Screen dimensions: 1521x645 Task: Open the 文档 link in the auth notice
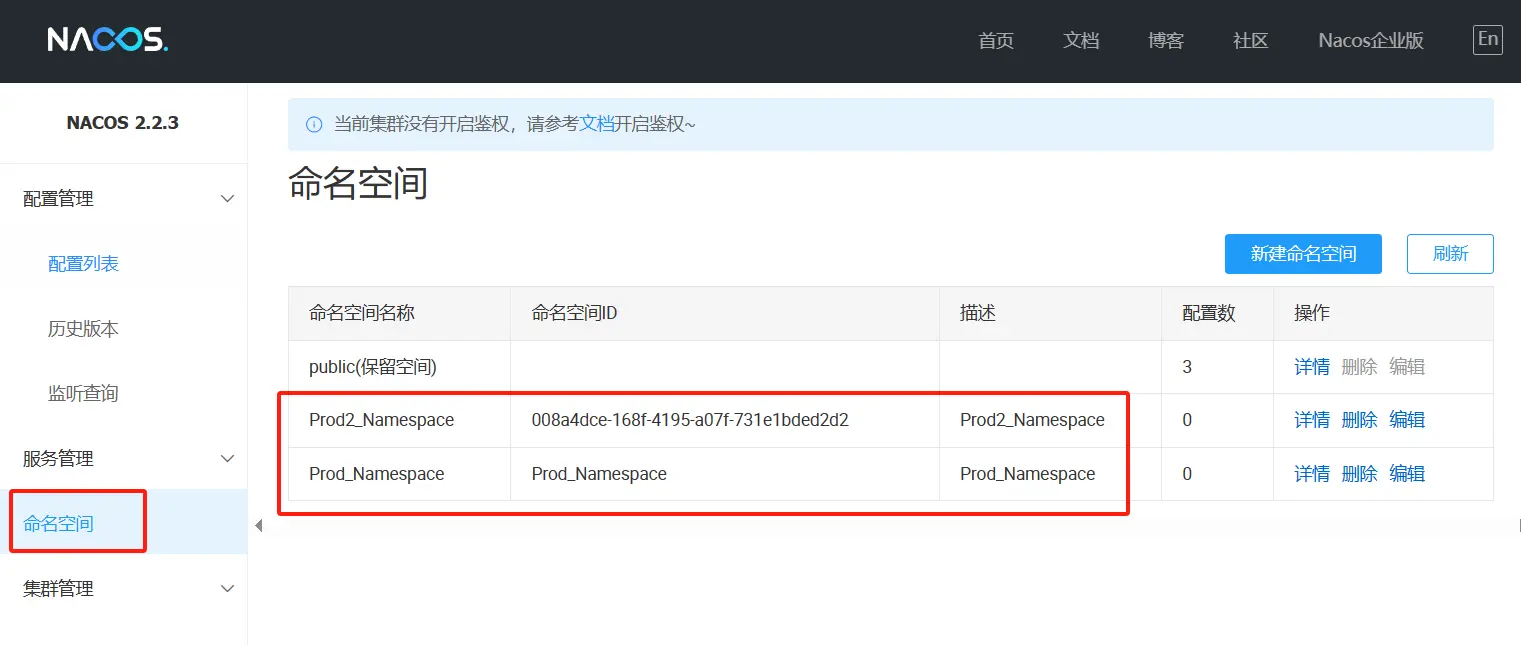click(597, 124)
